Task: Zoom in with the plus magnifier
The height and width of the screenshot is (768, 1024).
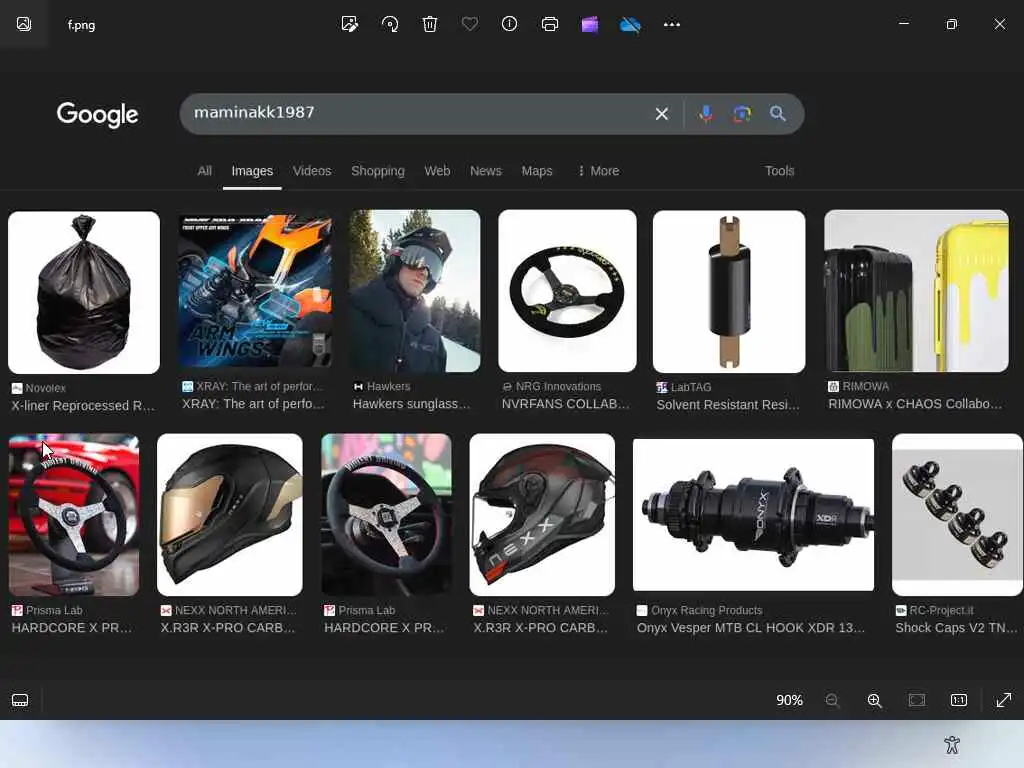Action: pyautogui.click(x=874, y=700)
